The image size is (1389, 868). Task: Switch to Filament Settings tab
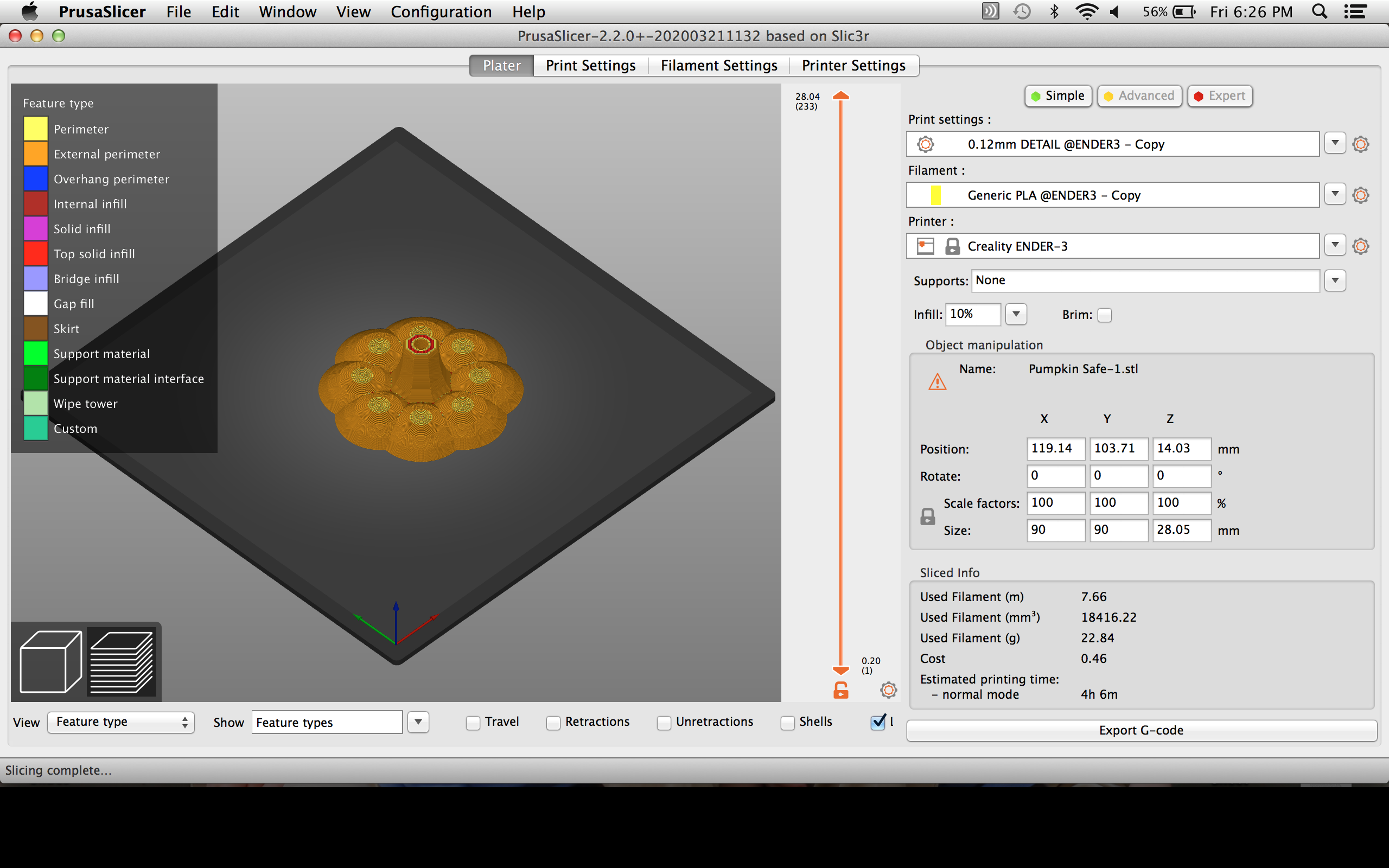point(718,66)
